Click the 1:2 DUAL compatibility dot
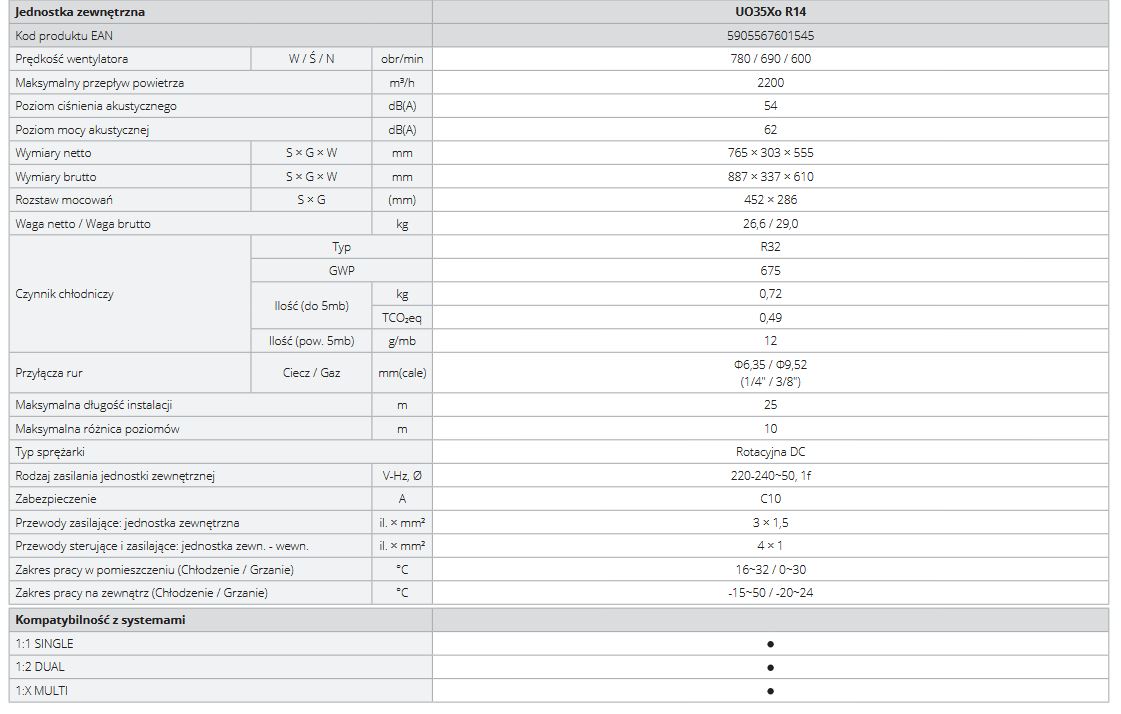The width and height of the screenshot is (1121, 714). click(770, 667)
